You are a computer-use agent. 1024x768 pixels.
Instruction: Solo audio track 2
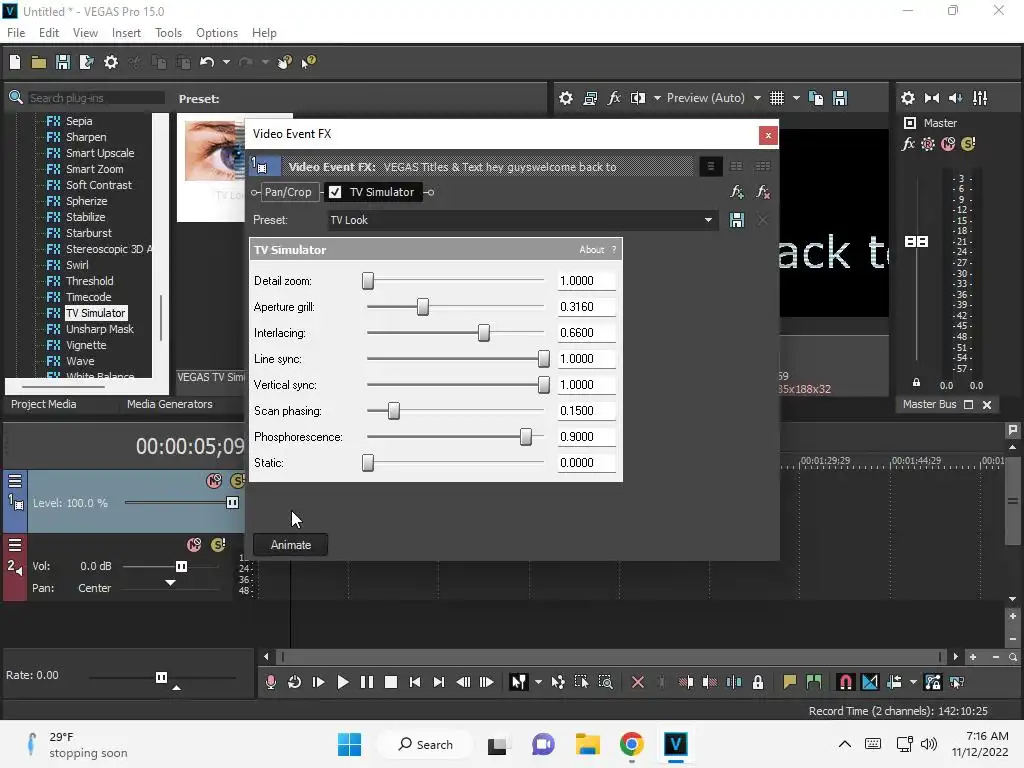218,545
